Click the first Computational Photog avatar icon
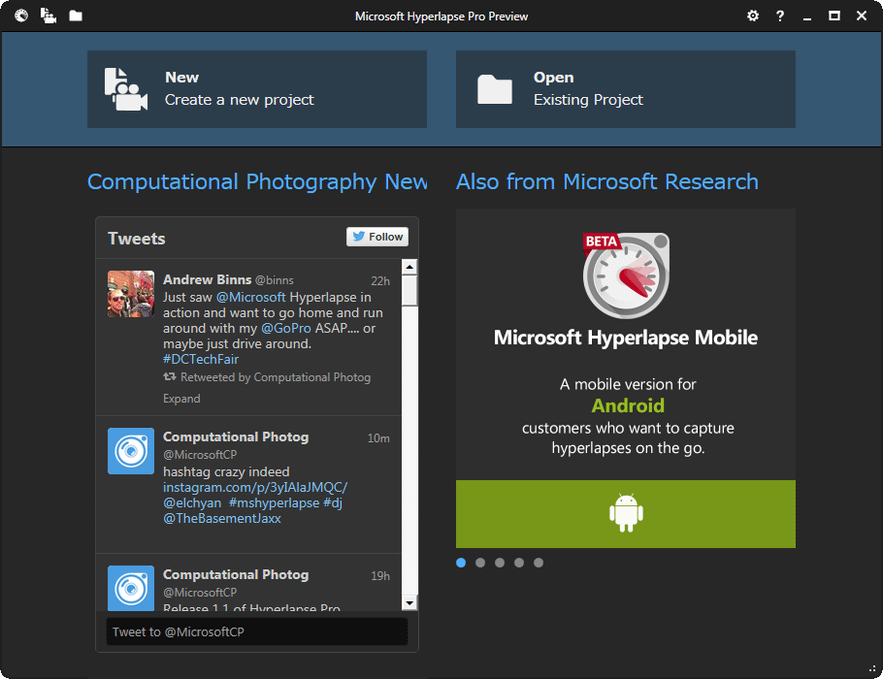Image resolution: width=883 pixels, height=679 pixels. pos(131,451)
